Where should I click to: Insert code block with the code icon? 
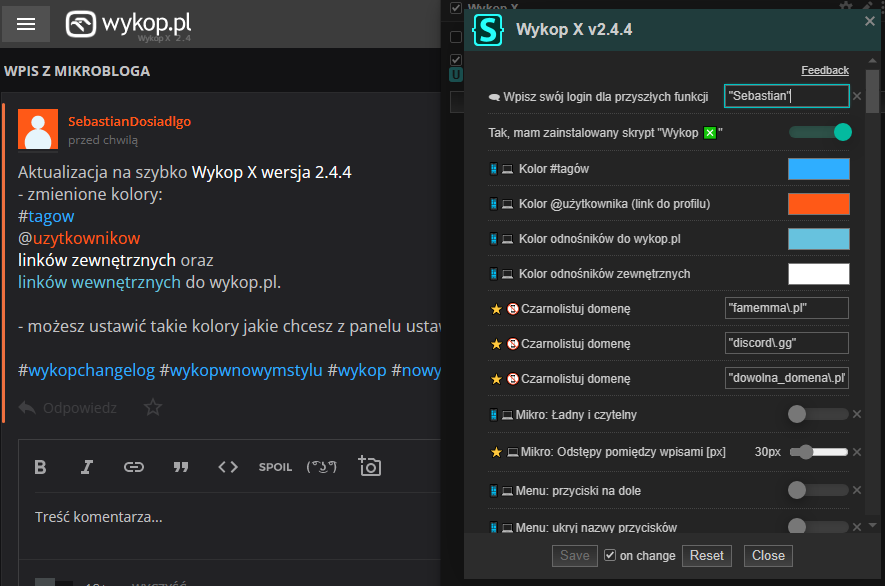[228, 467]
